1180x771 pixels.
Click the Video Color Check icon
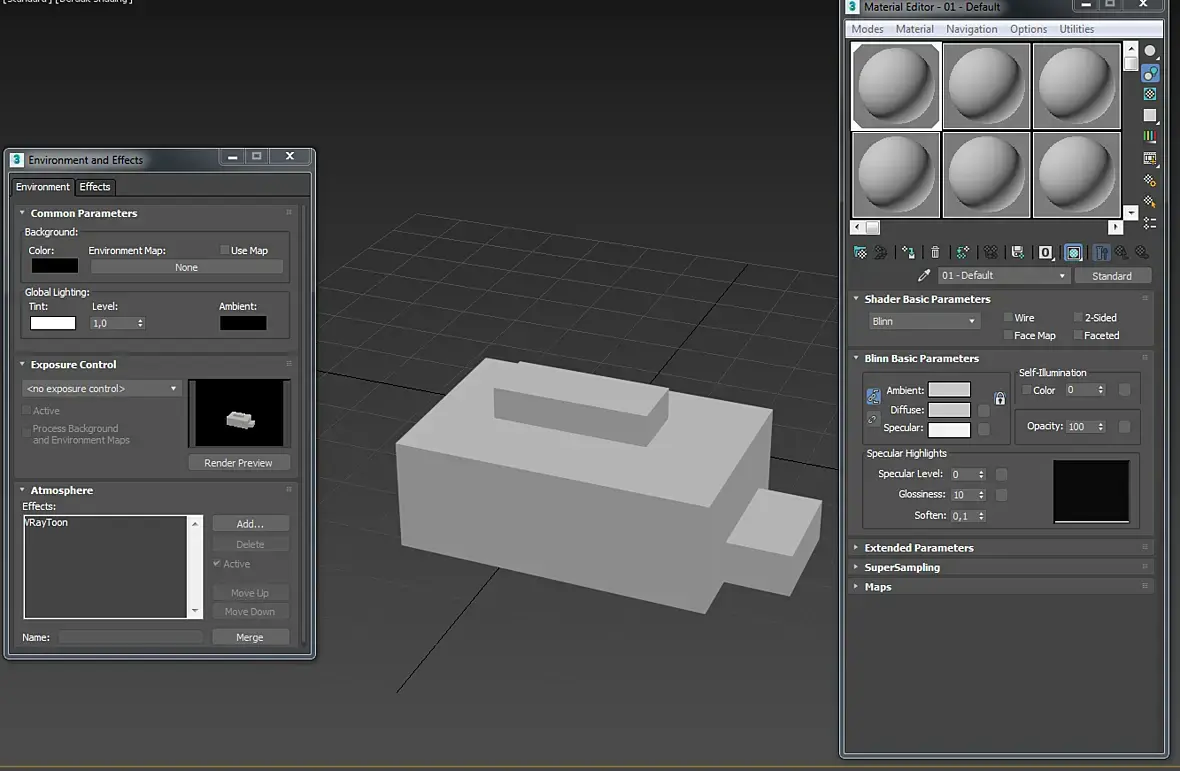tap(1150, 137)
